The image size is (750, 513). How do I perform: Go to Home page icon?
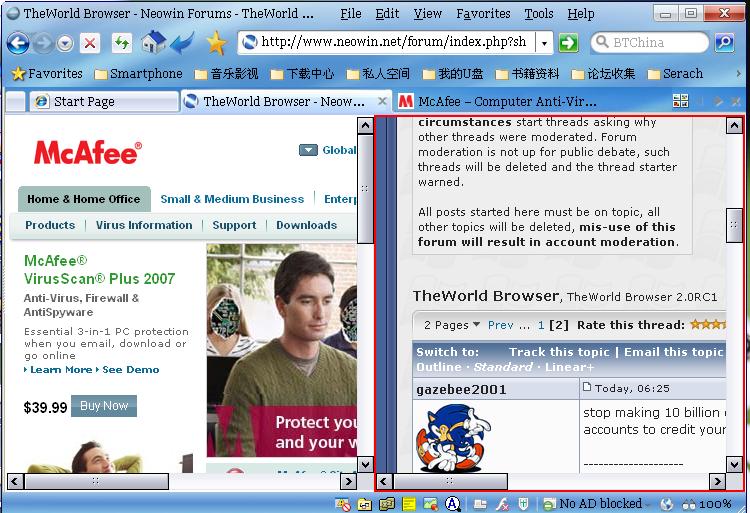tap(153, 42)
